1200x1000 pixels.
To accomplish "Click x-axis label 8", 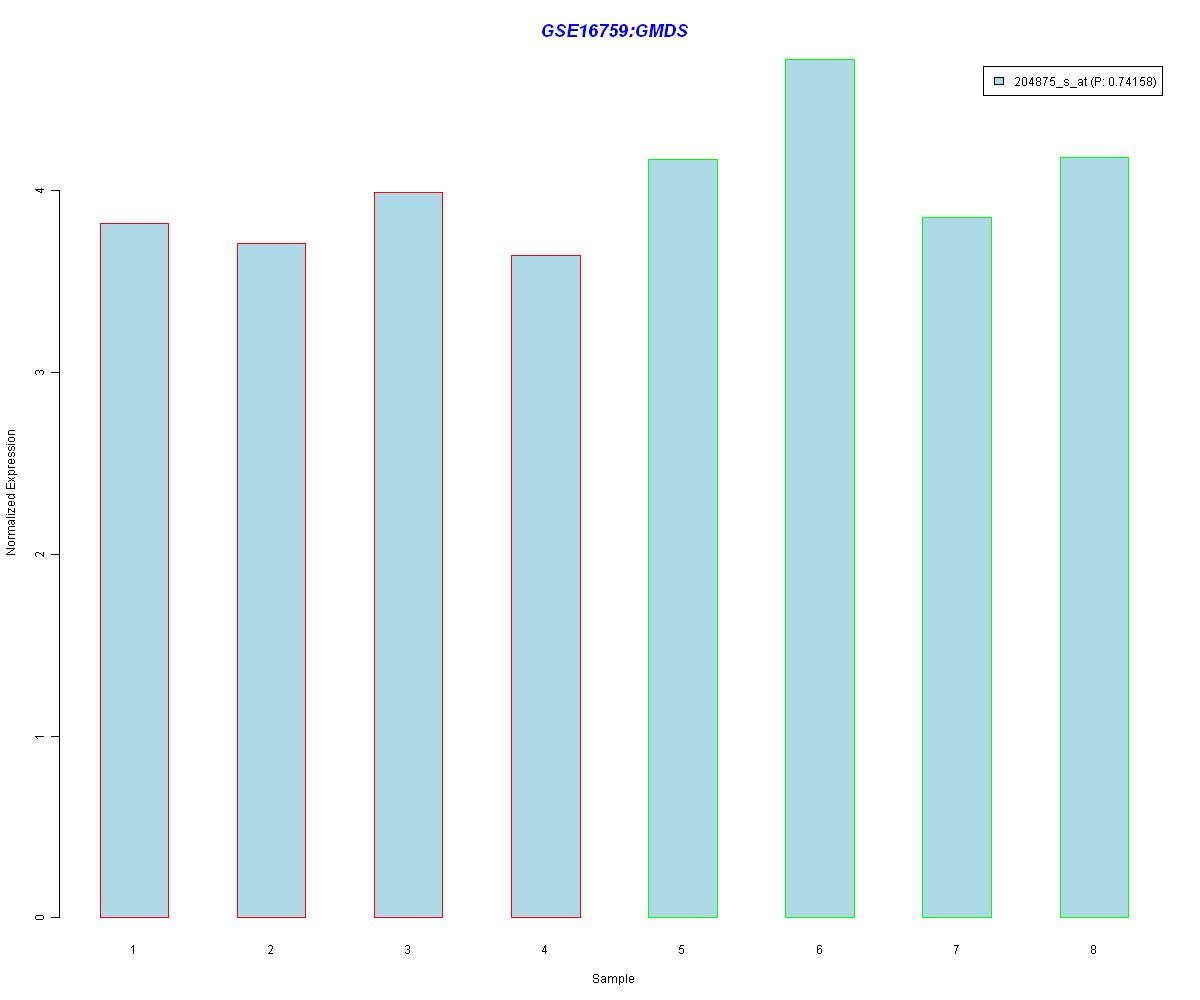I will tap(1093, 949).
